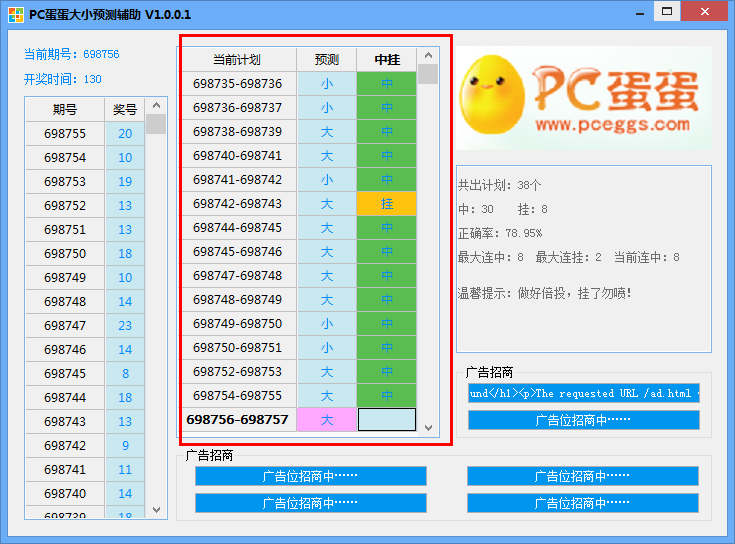Click draw number 20 for period 698755

(x=125, y=134)
